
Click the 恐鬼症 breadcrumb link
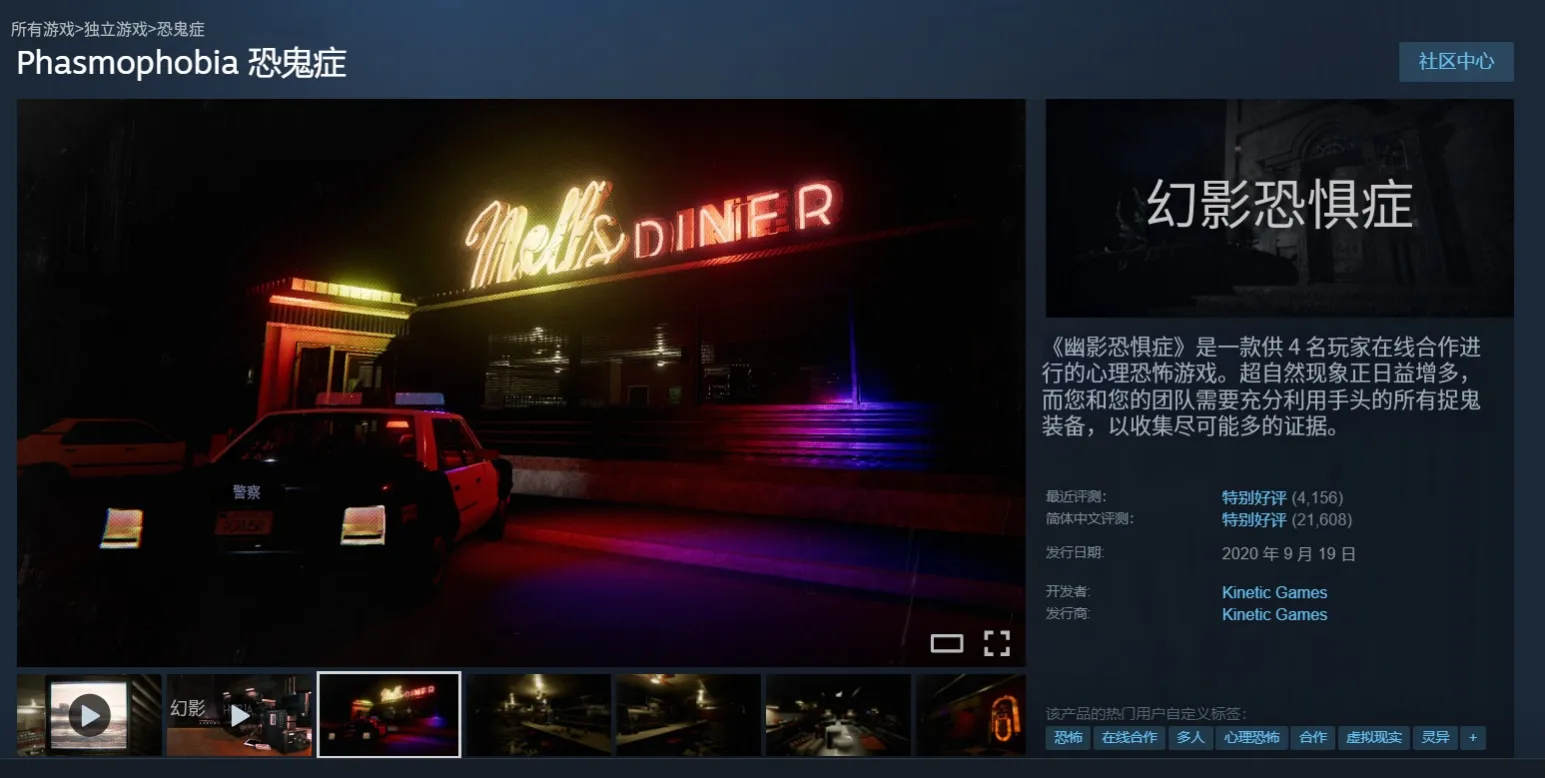tap(181, 30)
